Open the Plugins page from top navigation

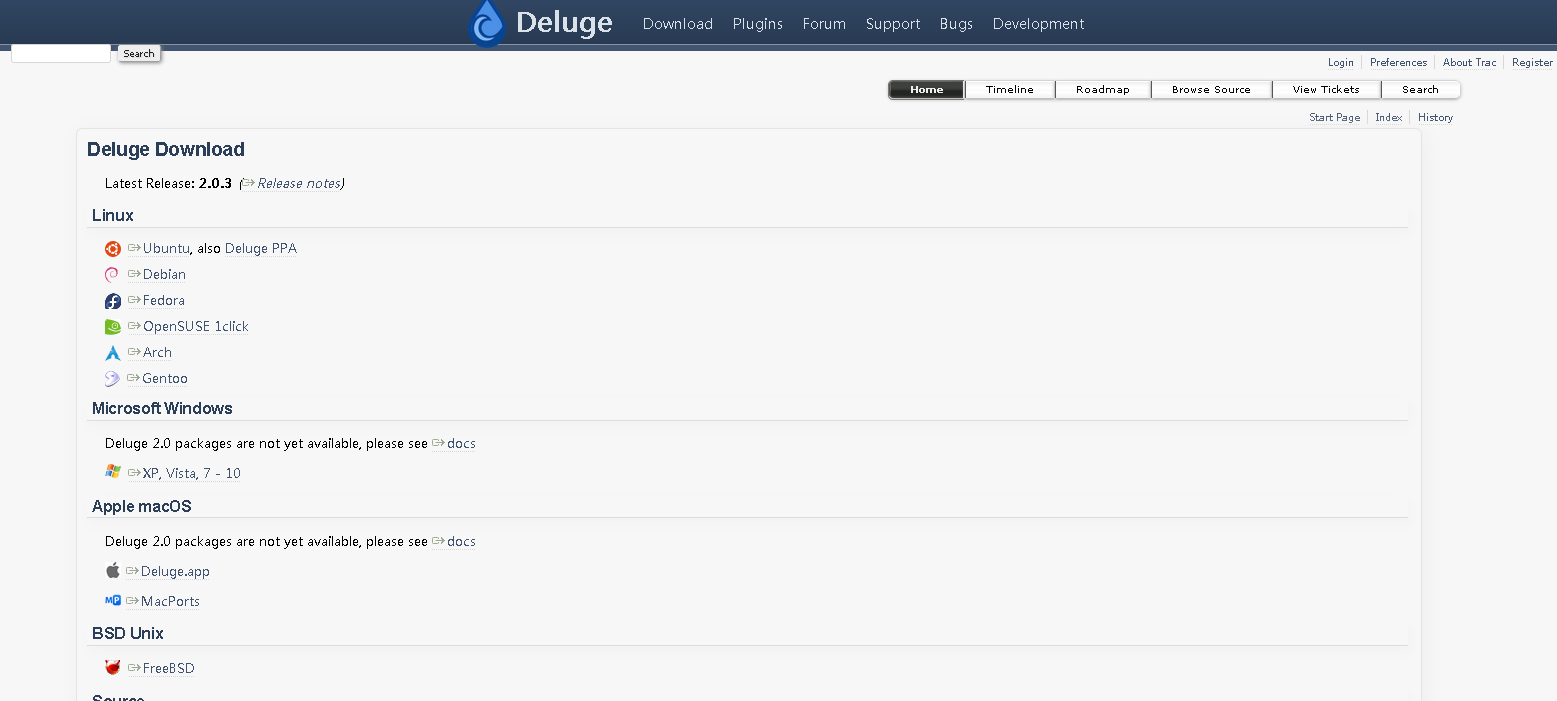tap(758, 24)
